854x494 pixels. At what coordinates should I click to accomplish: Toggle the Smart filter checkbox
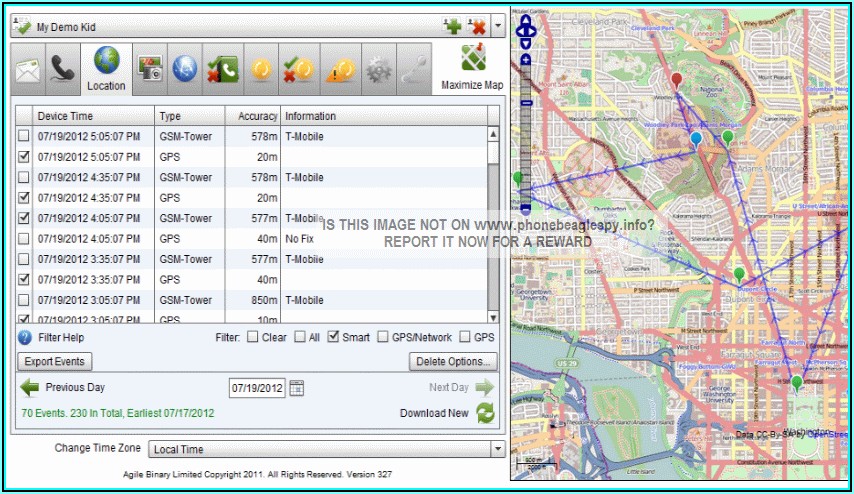point(334,338)
